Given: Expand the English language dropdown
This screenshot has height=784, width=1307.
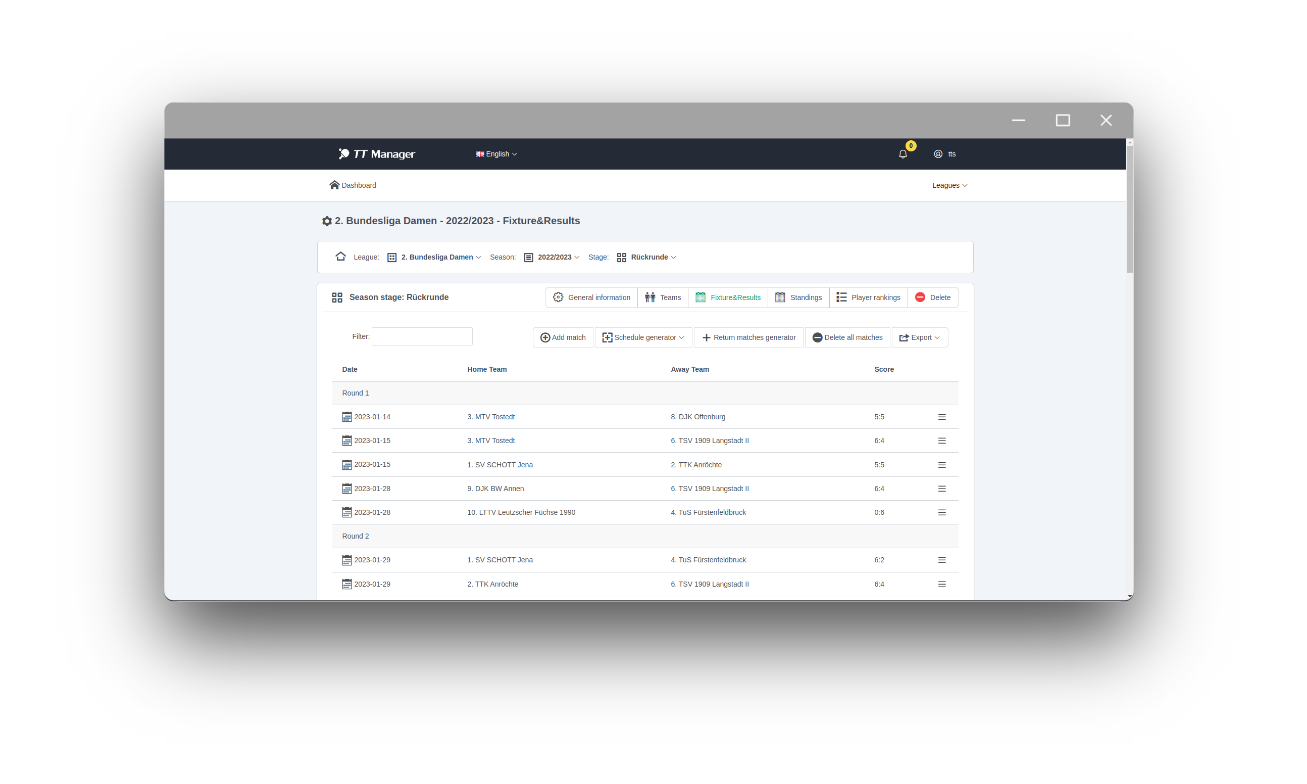Looking at the screenshot, I should click(x=496, y=154).
